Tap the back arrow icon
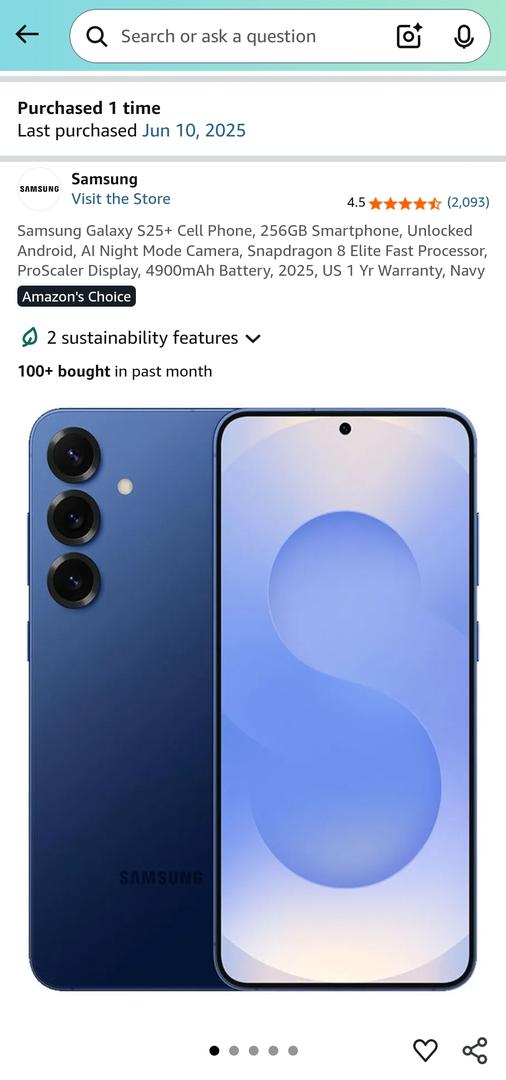The width and height of the screenshot is (506, 1080). [x=27, y=34]
